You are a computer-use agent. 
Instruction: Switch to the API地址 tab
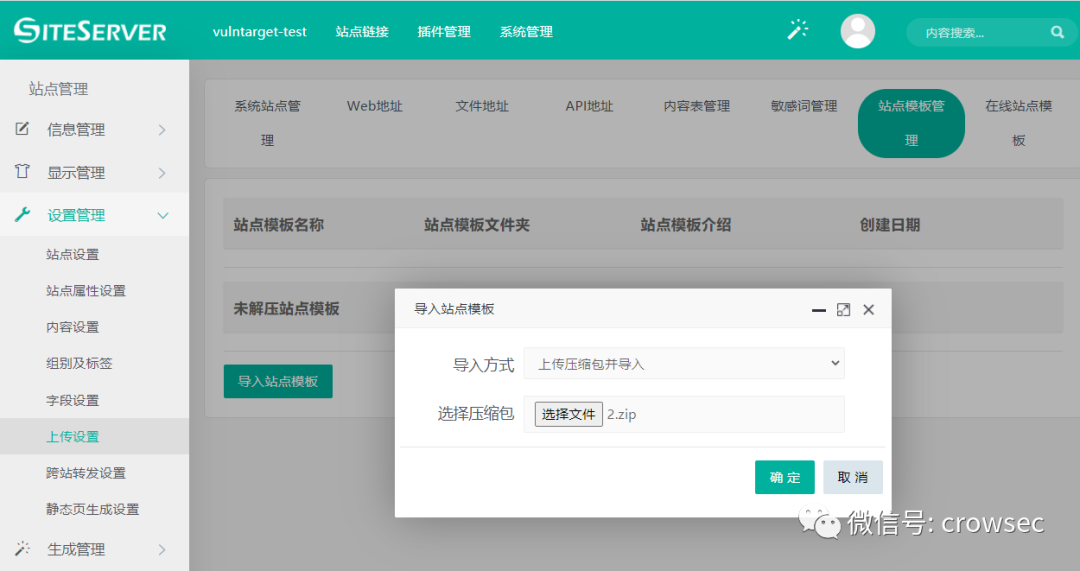[590, 106]
